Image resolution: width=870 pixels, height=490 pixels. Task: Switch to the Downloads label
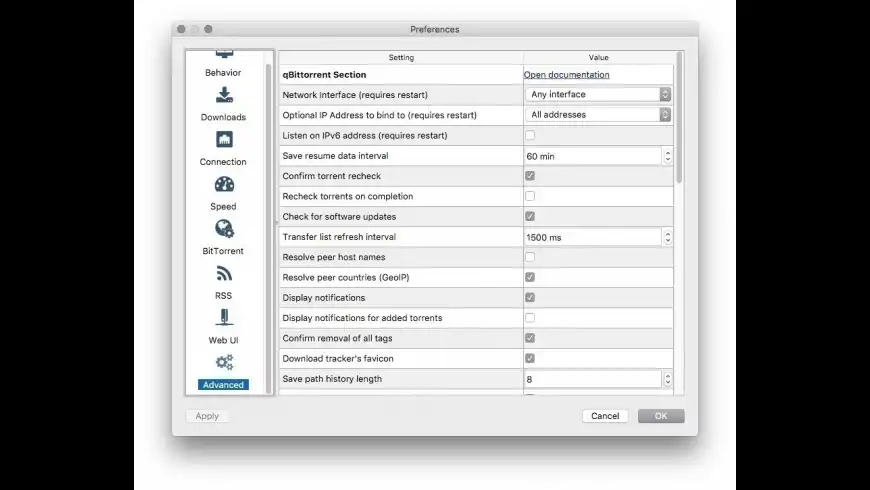click(223, 117)
